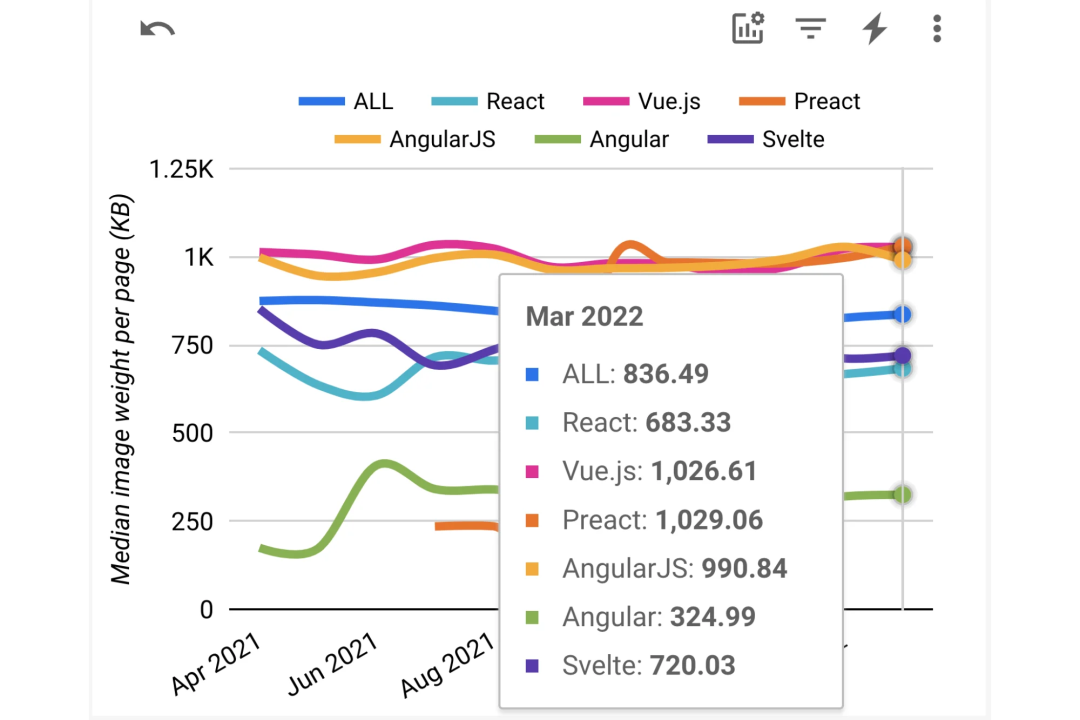Image resolution: width=1080 pixels, height=720 pixels.
Task: Click the green Angular endpoint marker
Action: click(x=902, y=495)
